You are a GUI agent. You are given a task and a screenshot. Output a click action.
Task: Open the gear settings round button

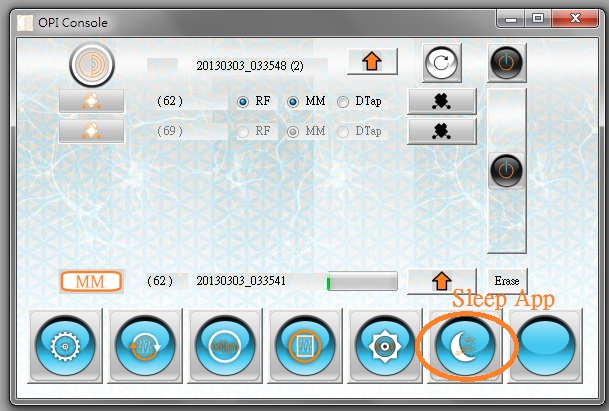click(65, 346)
